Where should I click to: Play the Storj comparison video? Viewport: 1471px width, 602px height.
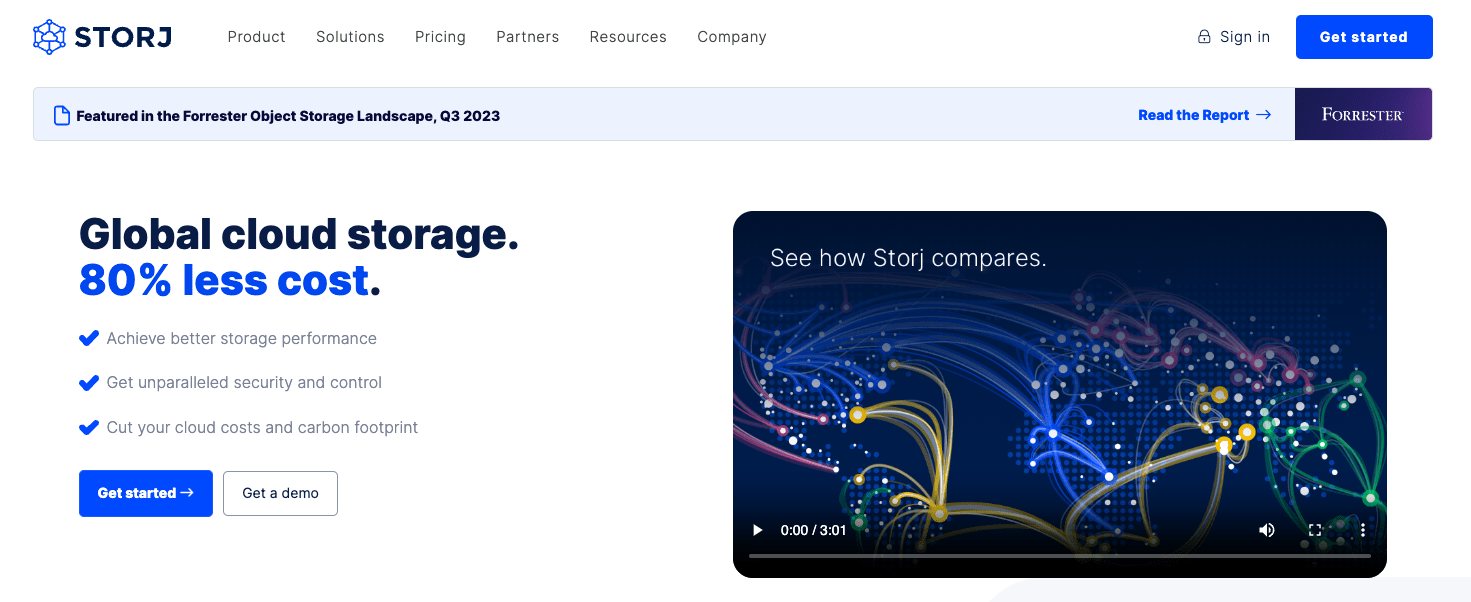point(757,530)
